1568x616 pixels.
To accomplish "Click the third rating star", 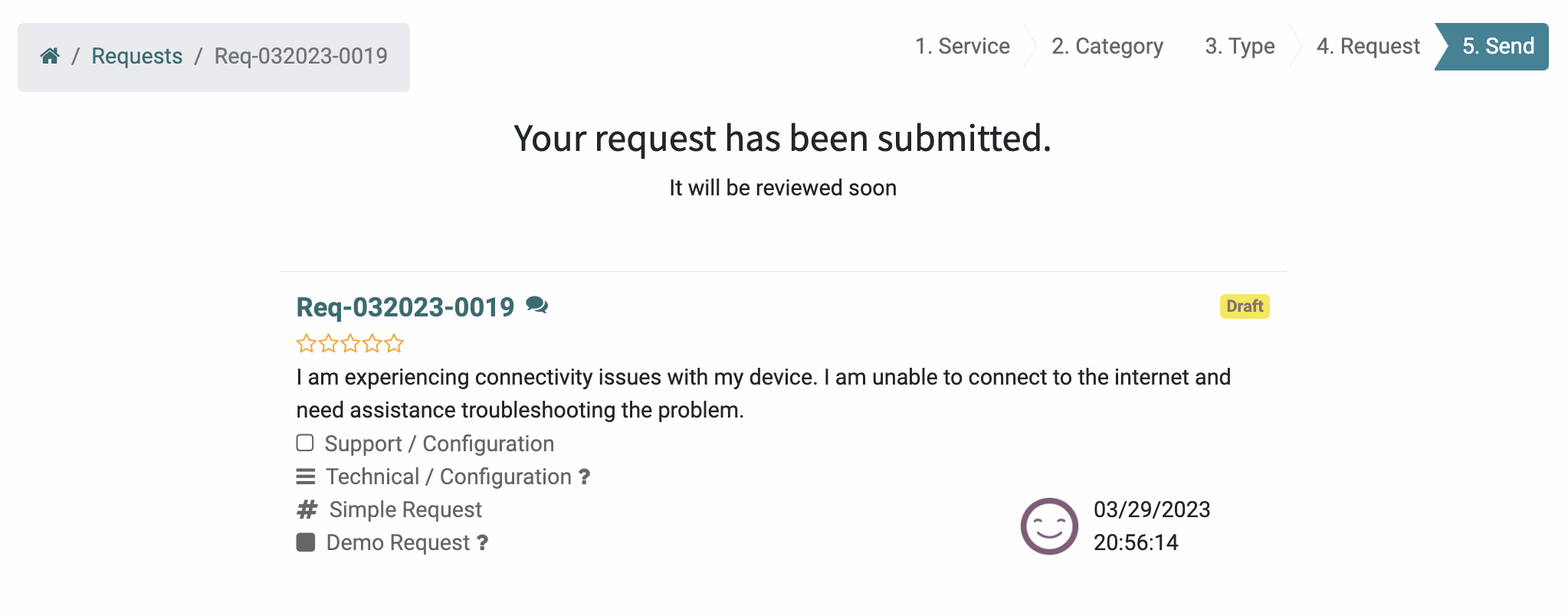I will (x=350, y=343).
